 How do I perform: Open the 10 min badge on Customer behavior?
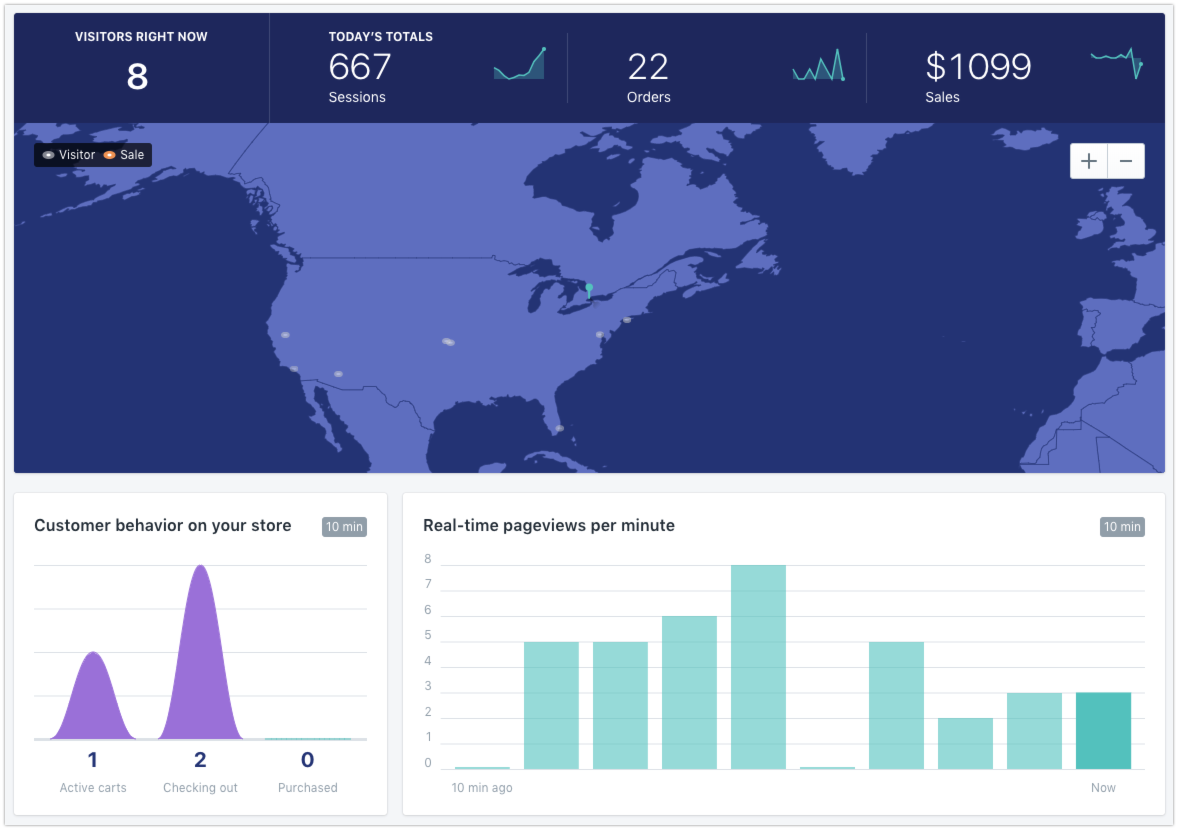click(x=344, y=527)
